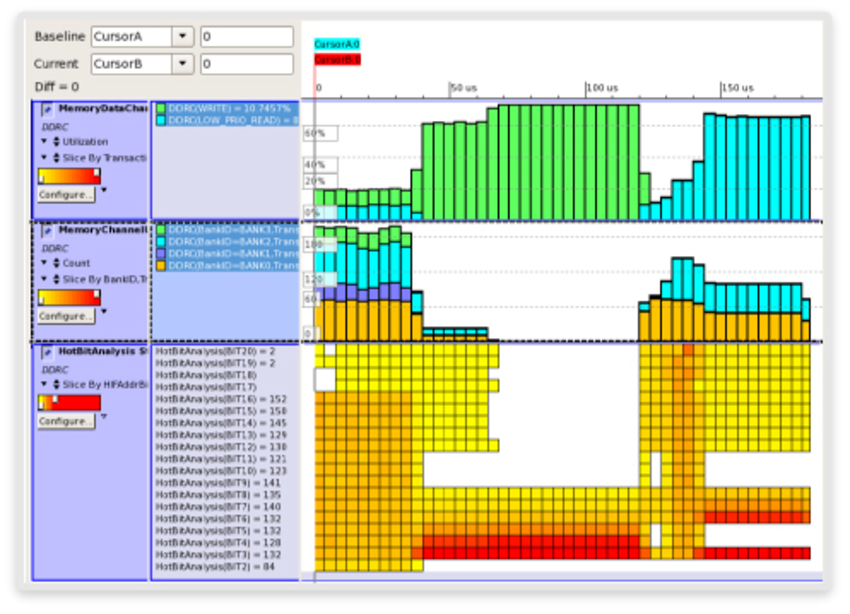Click the Count up-down spinner icon
This screenshot has height=614, width=850.
point(56,264)
